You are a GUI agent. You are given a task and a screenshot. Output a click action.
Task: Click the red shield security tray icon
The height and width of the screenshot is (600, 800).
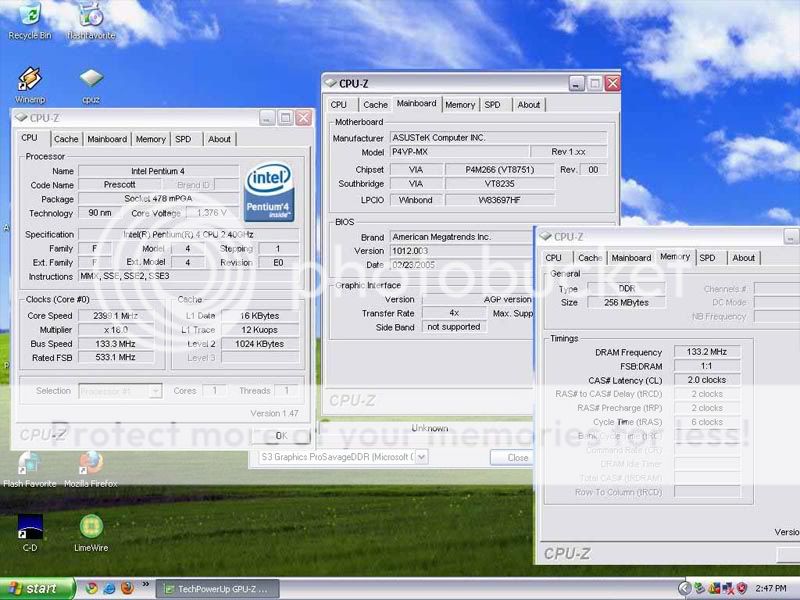point(742,589)
